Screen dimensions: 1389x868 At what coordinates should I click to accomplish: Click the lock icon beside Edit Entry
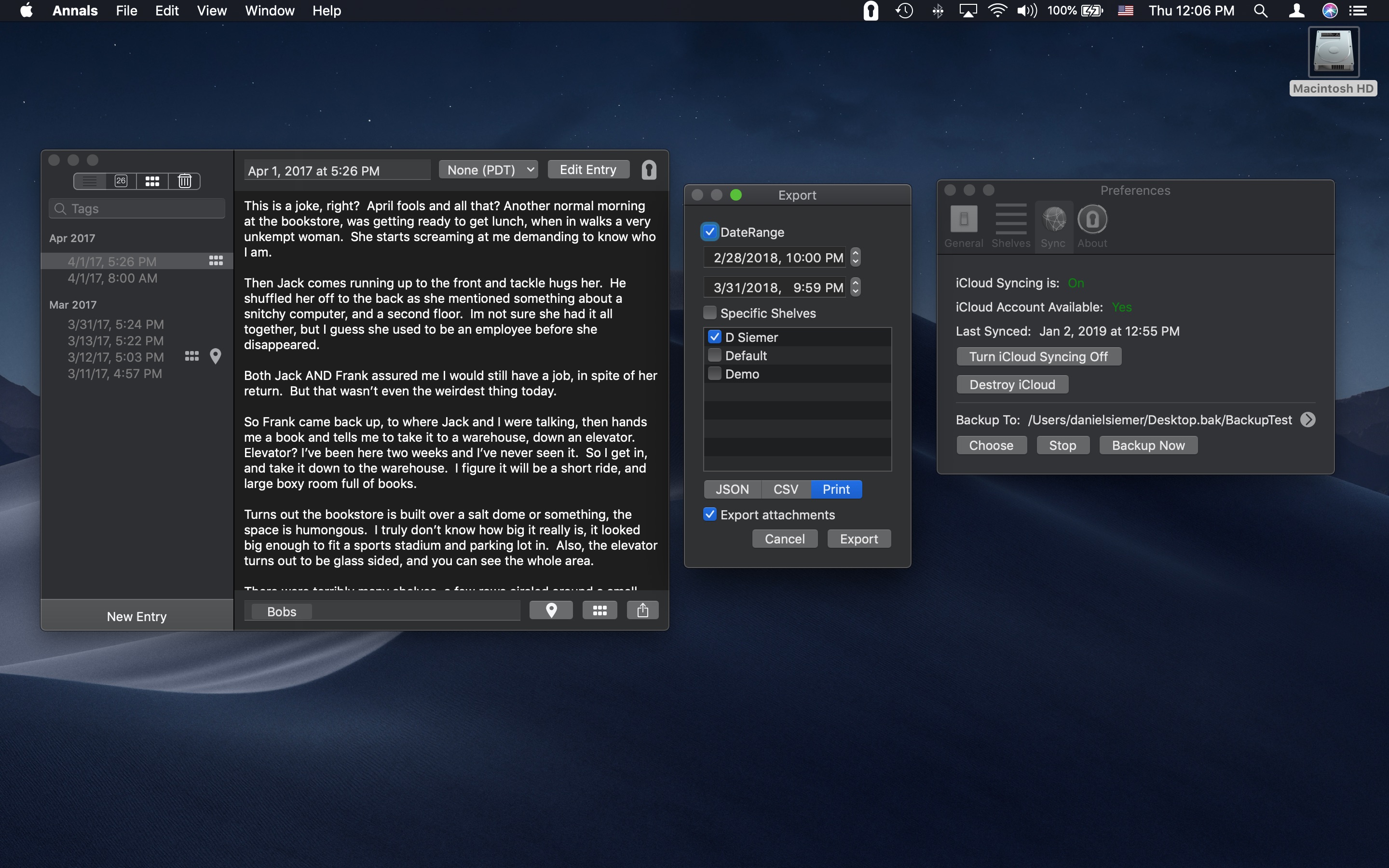pyautogui.click(x=649, y=170)
